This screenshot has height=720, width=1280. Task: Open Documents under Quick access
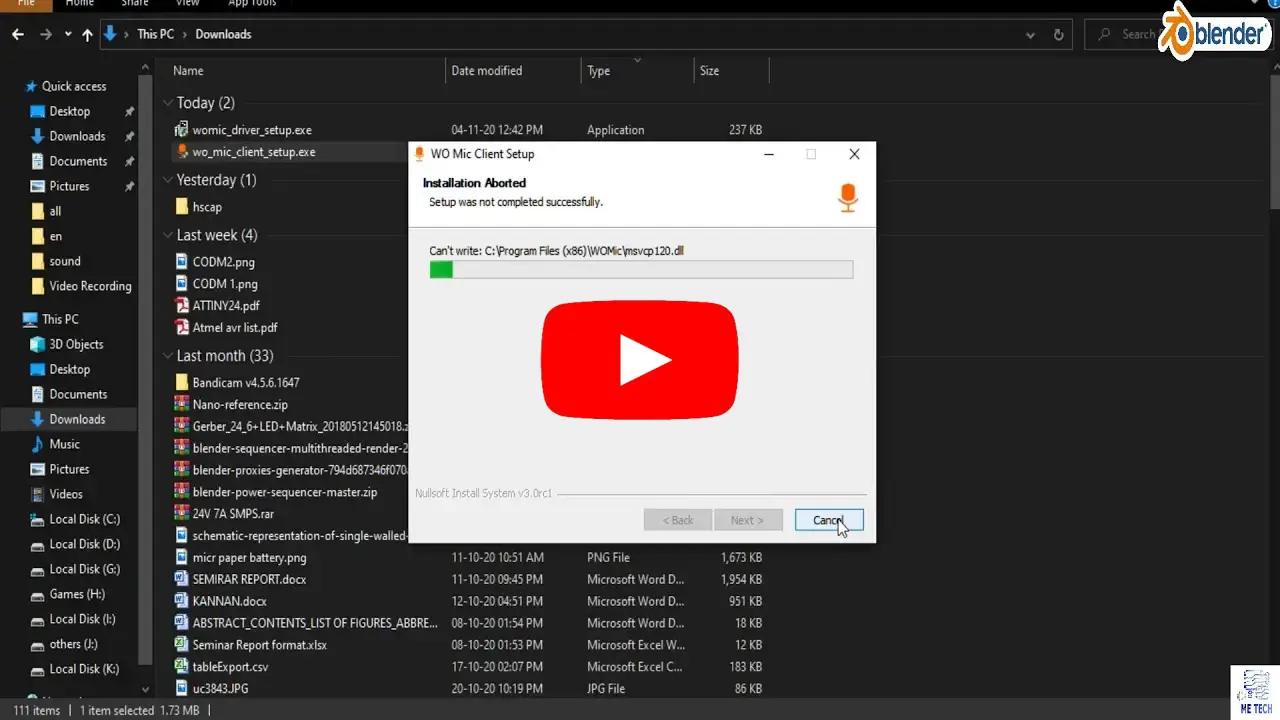click(78, 161)
